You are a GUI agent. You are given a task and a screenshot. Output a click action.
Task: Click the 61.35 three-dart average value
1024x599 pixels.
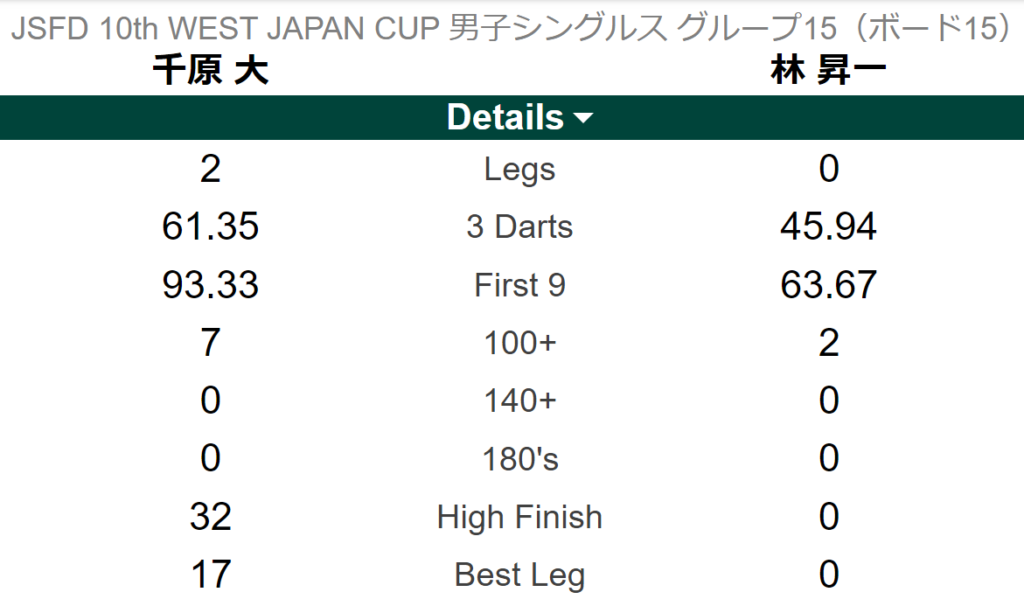[210, 227]
